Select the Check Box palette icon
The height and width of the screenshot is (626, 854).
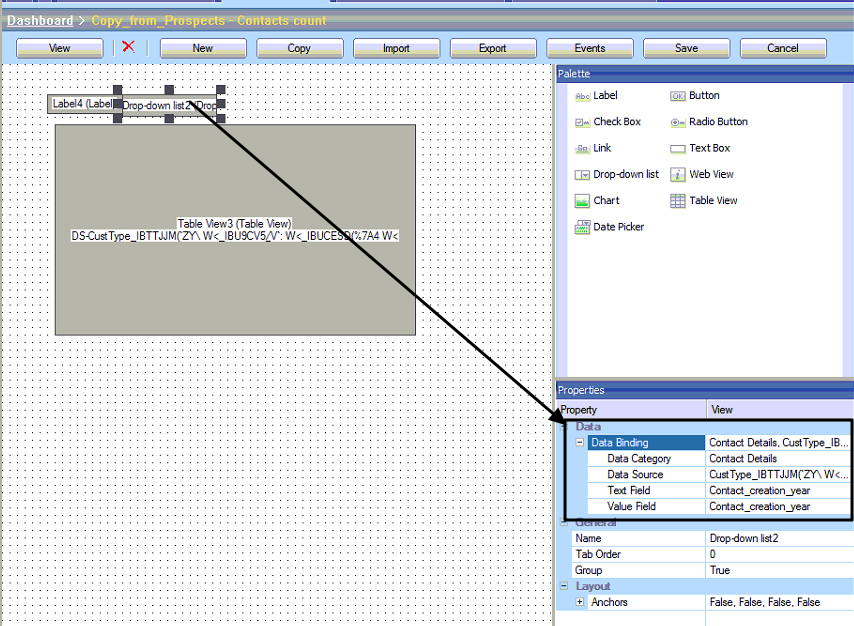584,121
